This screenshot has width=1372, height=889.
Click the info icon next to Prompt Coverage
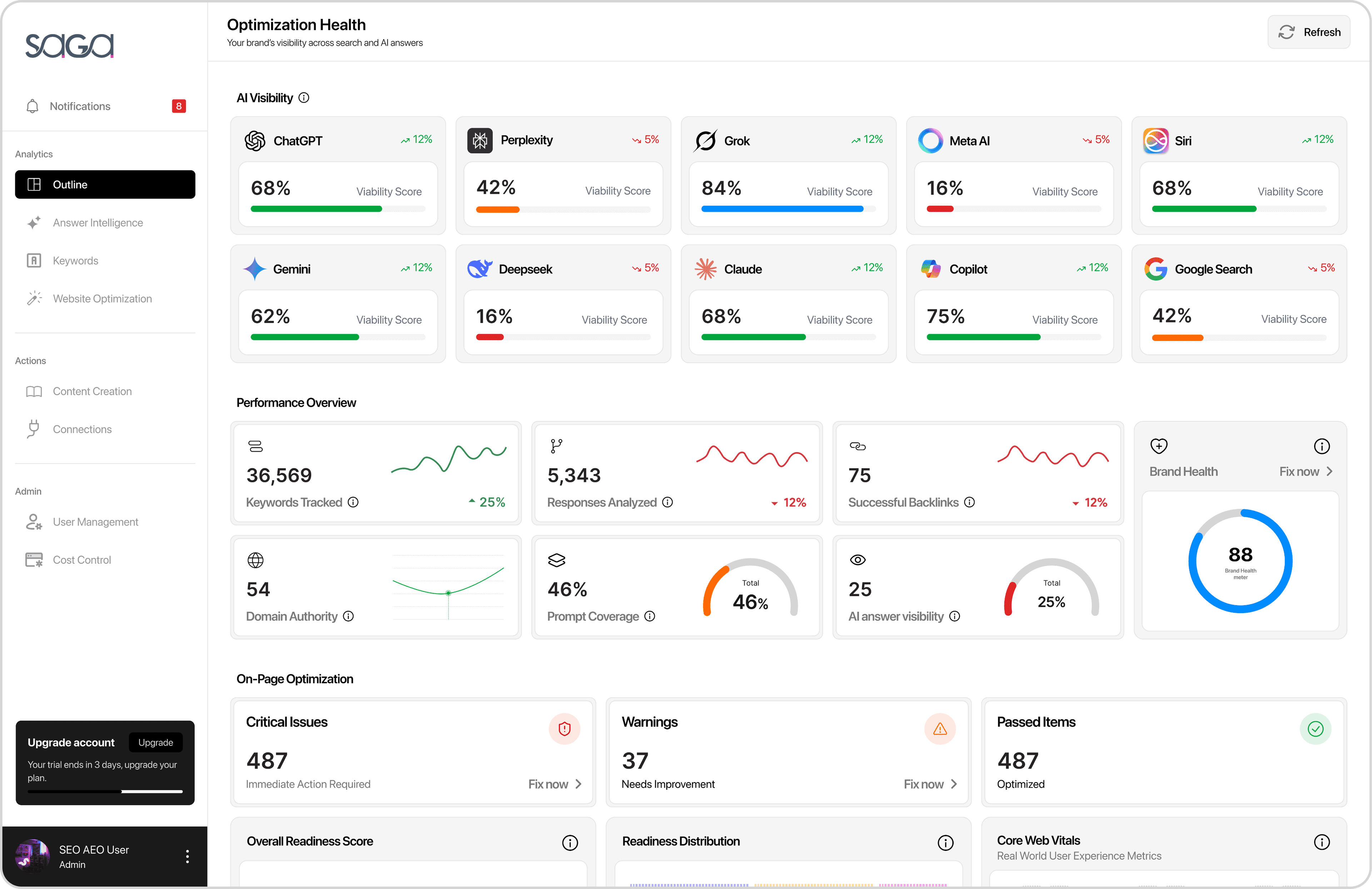pyautogui.click(x=650, y=616)
